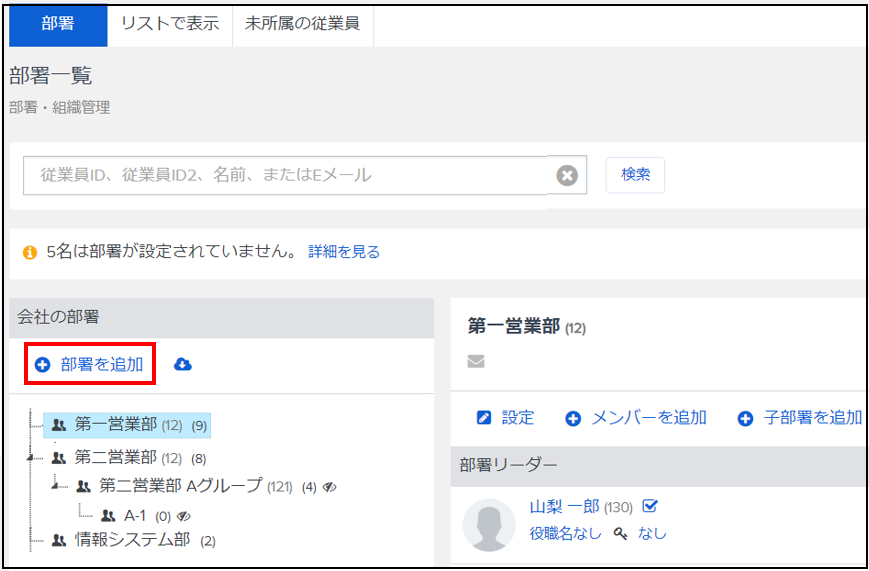Open the 未所属の従業員 tab
The image size is (869, 571).
tap(303, 24)
